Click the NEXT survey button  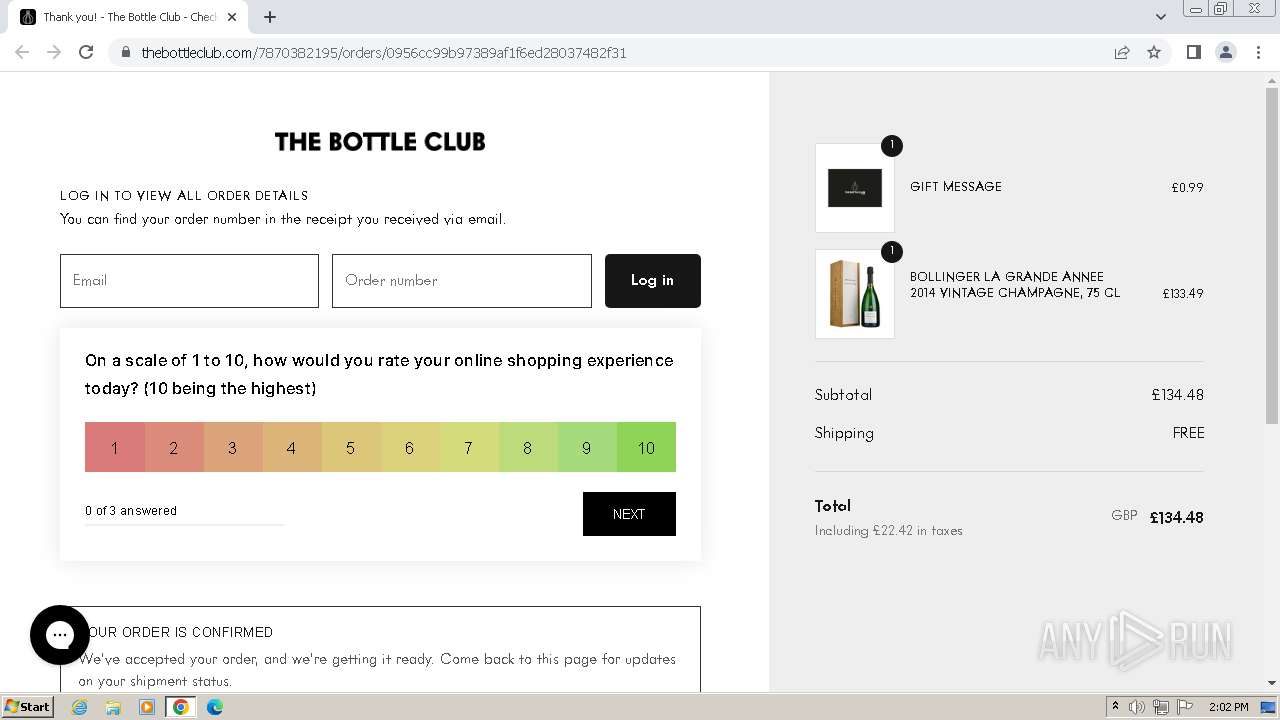click(x=629, y=514)
